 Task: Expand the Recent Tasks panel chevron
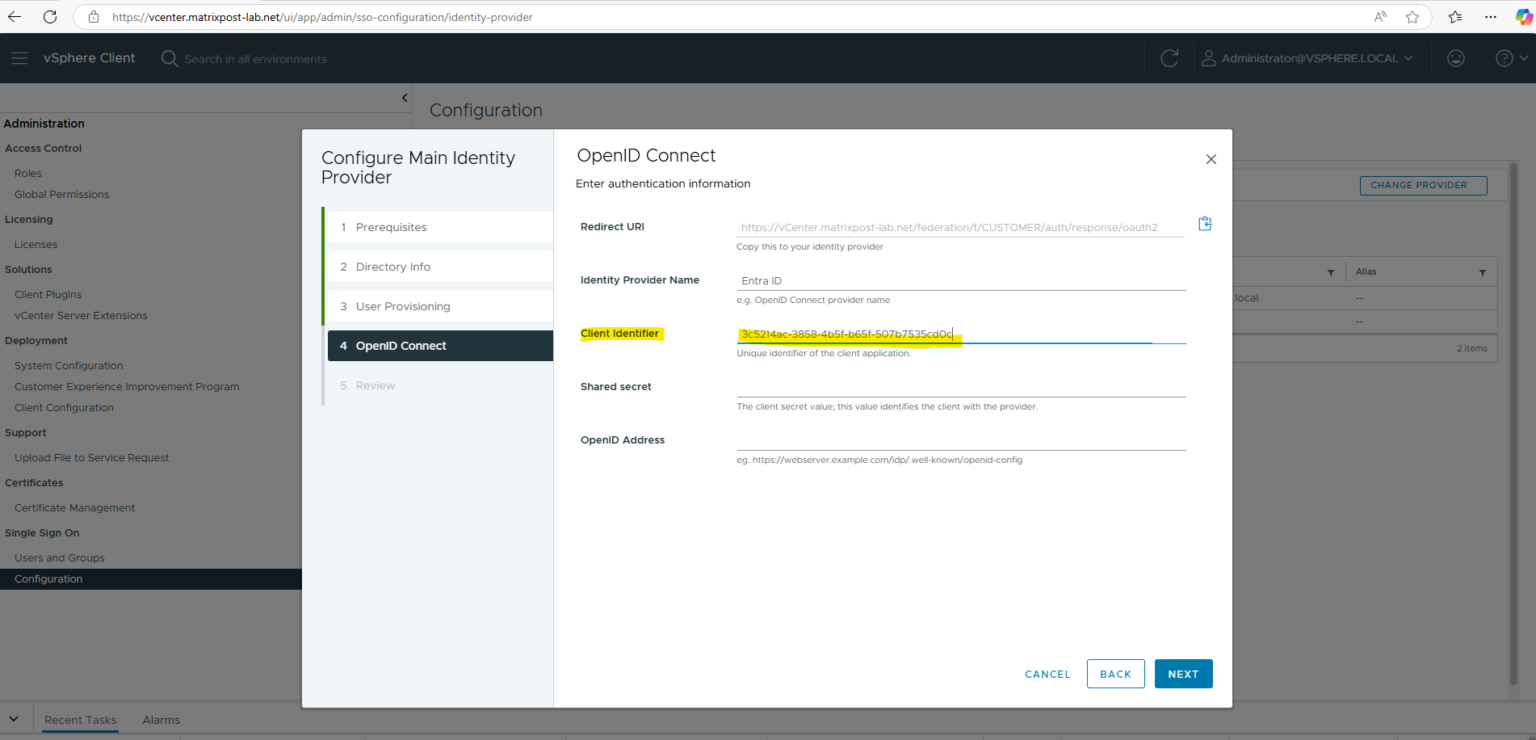point(13,719)
